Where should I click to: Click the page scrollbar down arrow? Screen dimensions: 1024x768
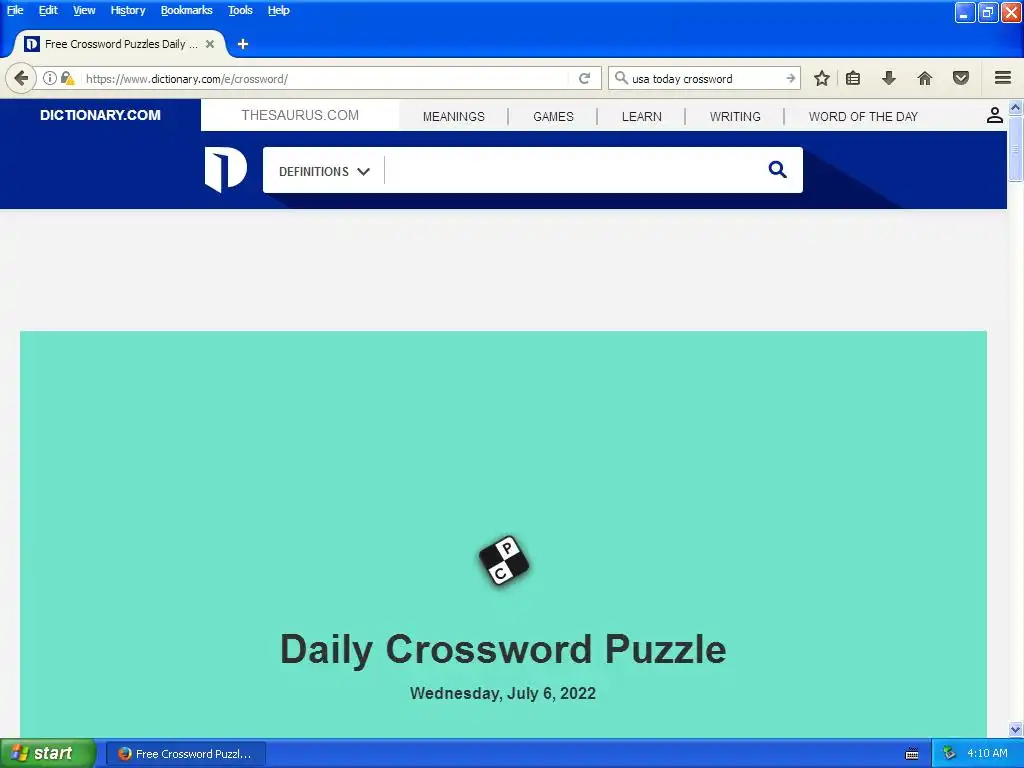[x=1015, y=729]
